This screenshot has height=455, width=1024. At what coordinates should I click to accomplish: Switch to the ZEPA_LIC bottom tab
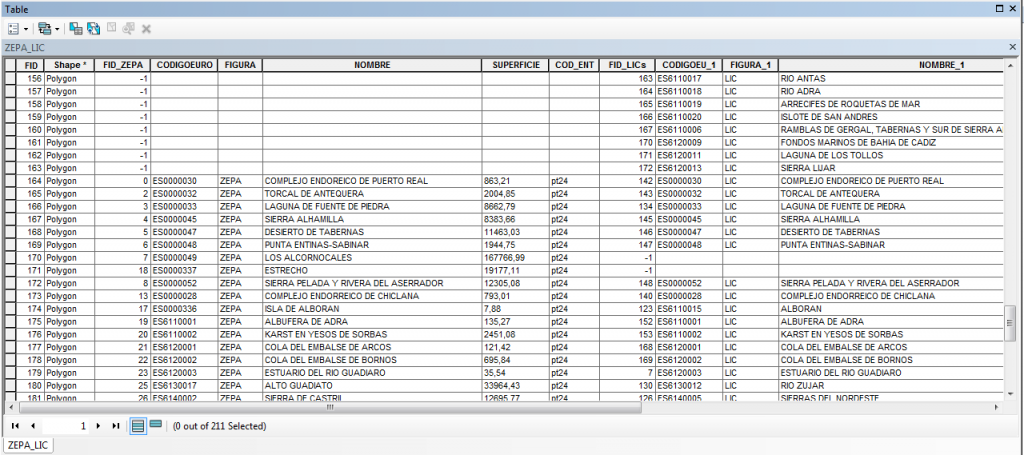[x=28, y=444]
